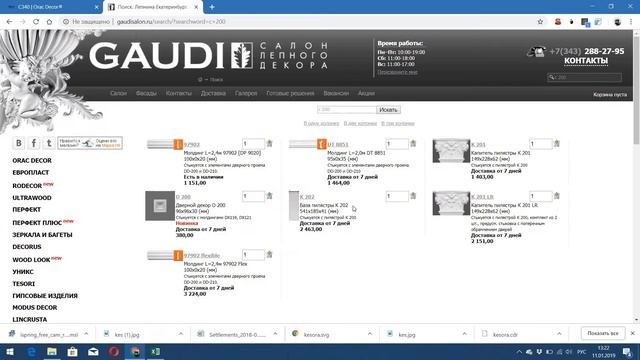This screenshot has height=360, width=640.
Task: Add door decor D 200 to cart
Action: click(x=269, y=196)
